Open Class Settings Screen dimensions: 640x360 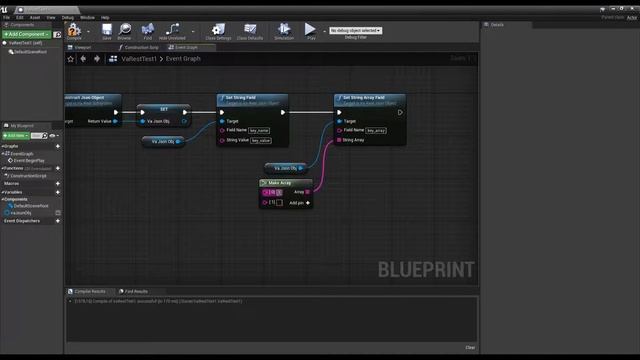click(x=218, y=31)
